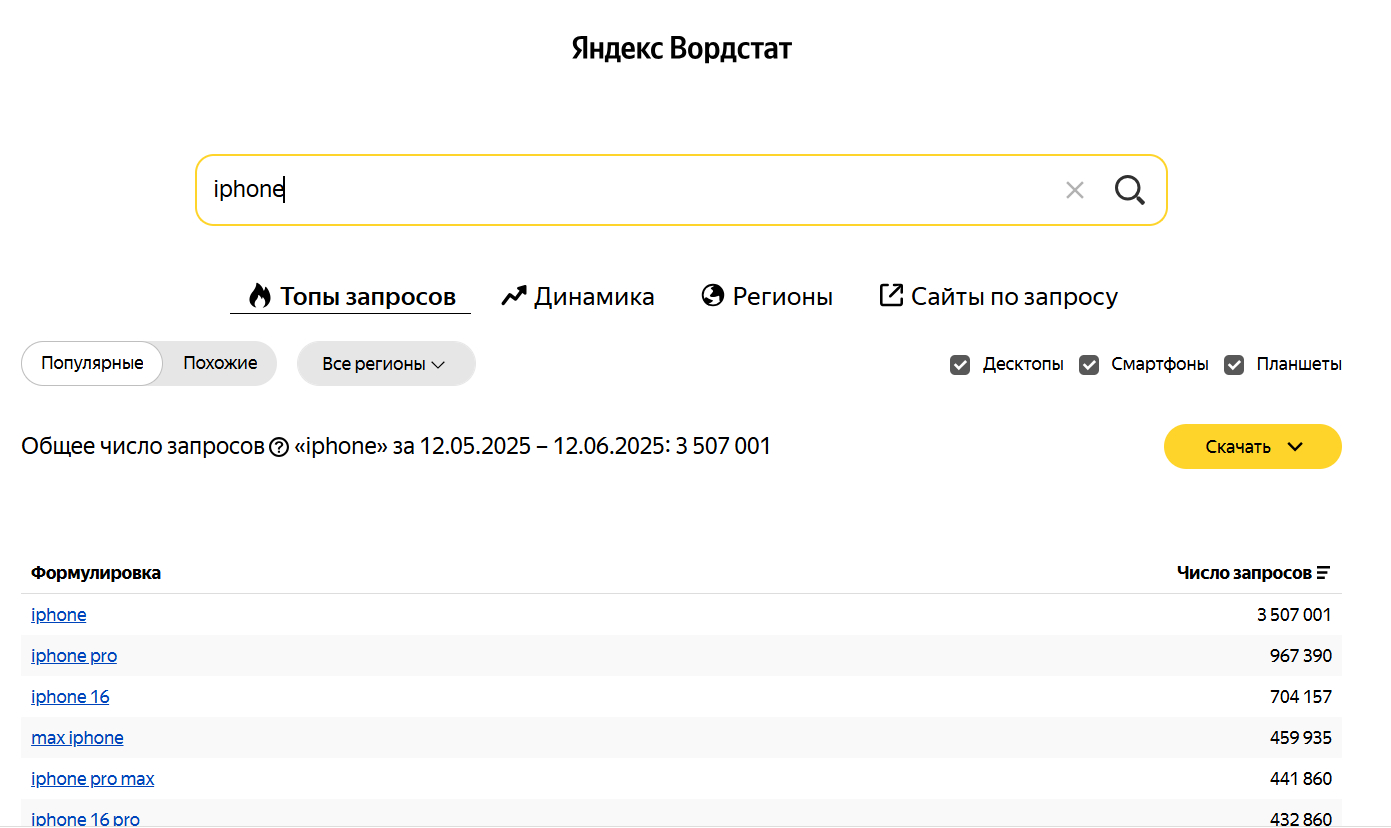Open the Динамика tab
The width and height of the screenshot is (1391, 828).
click(x=594, y=297)
